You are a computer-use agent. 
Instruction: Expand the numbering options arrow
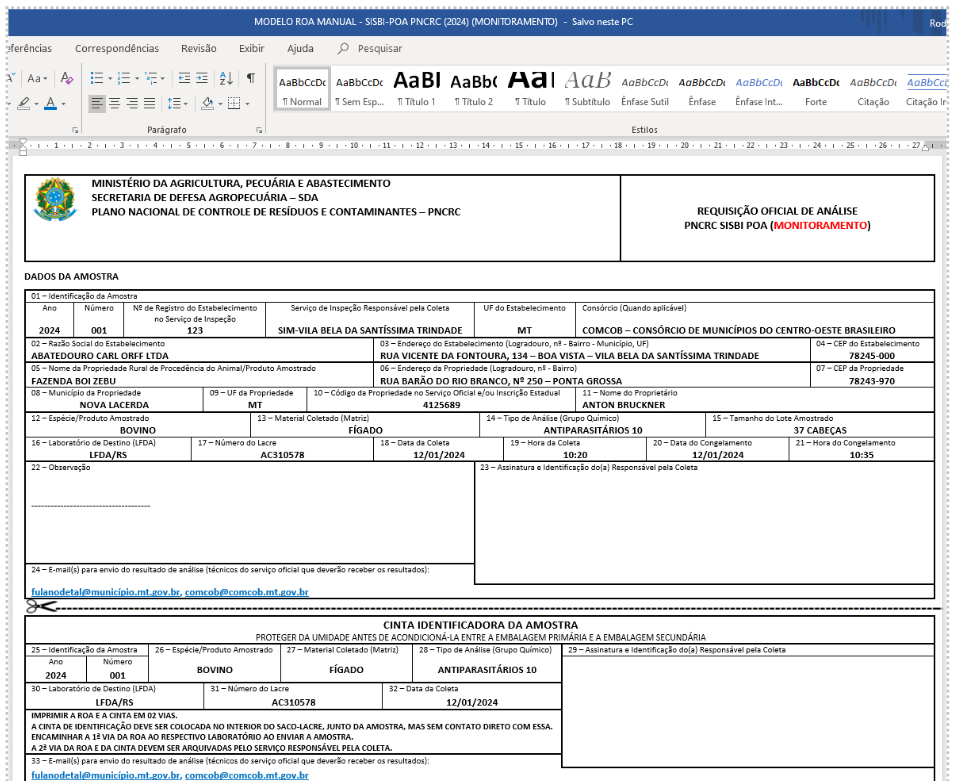[137, 78]
